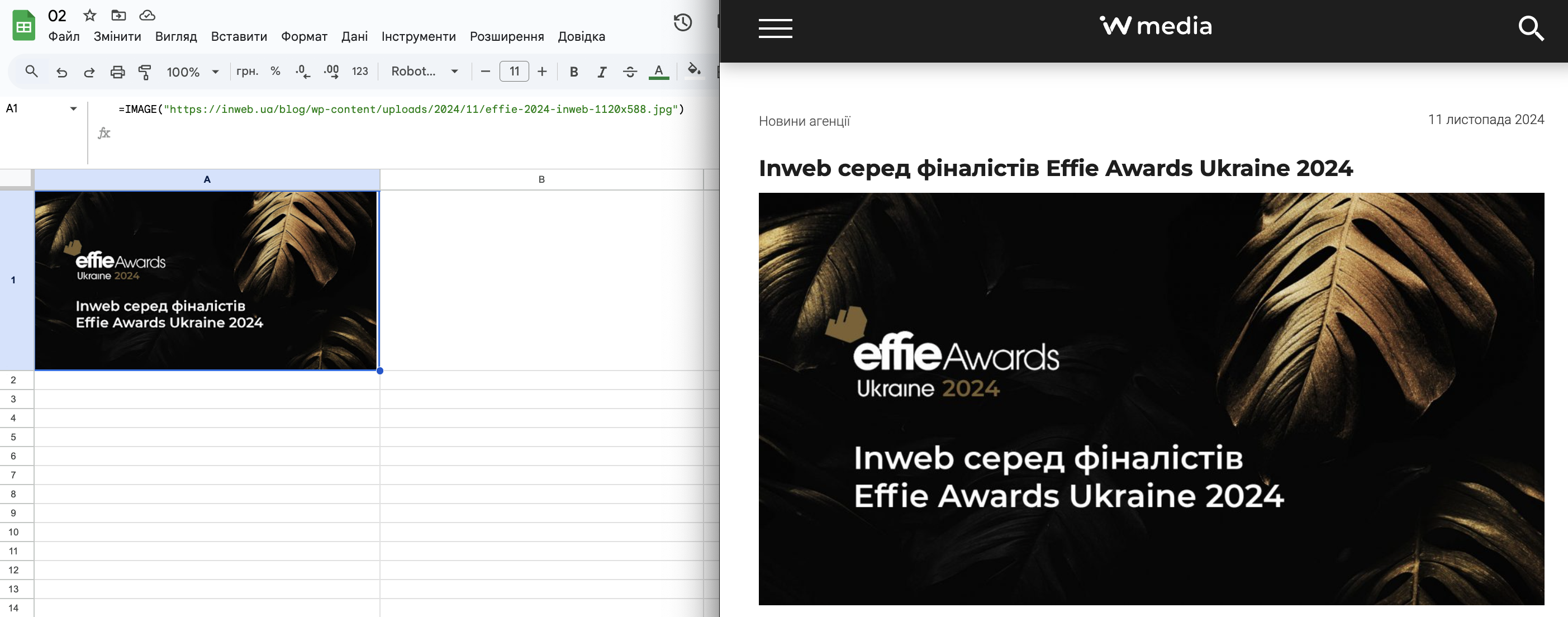The height and width of the screenshot is (617, 1568).
Task: Click the 02 document title
Action: (57, 15)
